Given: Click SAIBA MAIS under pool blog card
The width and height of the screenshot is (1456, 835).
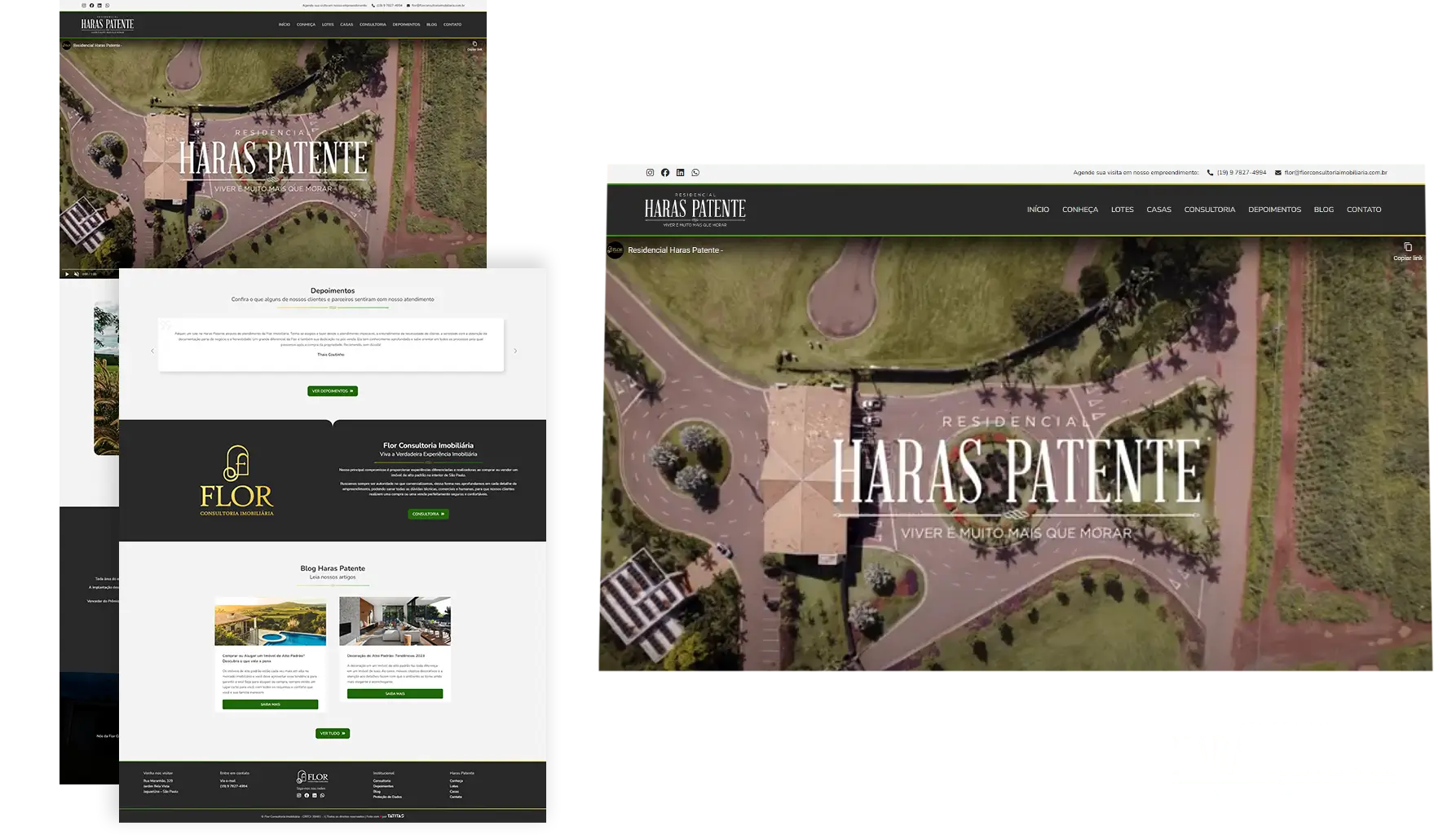Looking at the screenshot, I should tap(270, 705).
